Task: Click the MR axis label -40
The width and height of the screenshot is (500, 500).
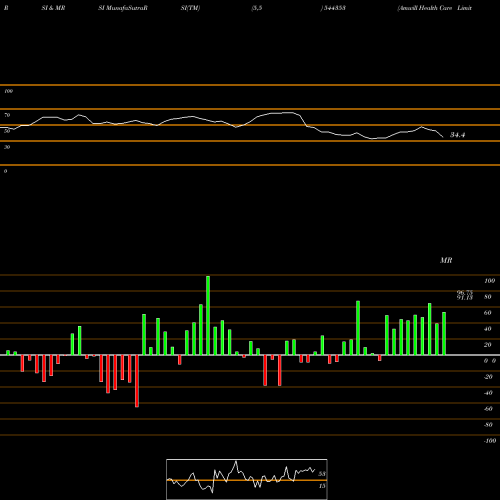Action: tap(488, 393)
